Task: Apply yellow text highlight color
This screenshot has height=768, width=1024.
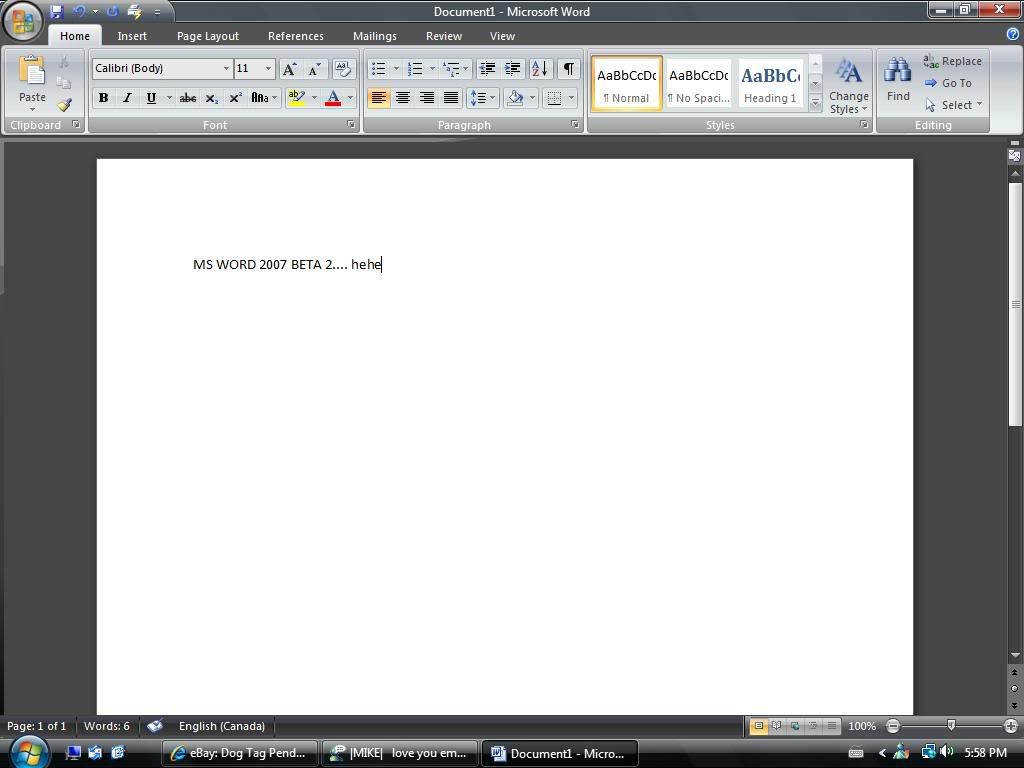Action: pyautogui.click(x=297, y=98)
